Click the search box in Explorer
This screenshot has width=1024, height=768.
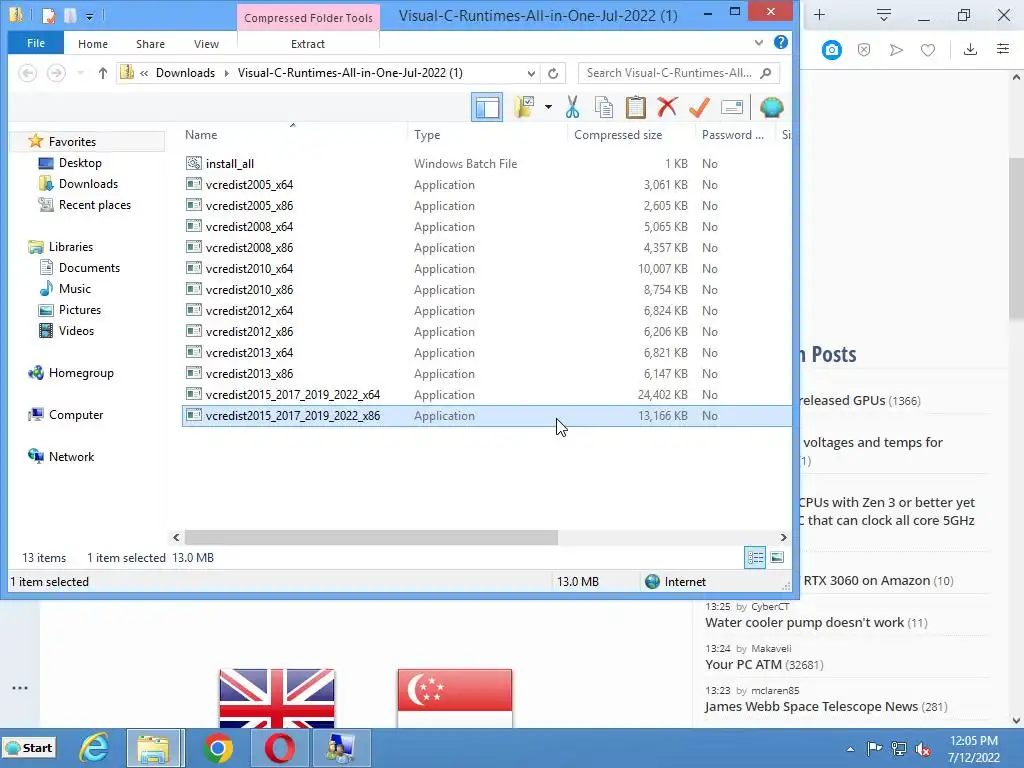(x=679, y=73)
